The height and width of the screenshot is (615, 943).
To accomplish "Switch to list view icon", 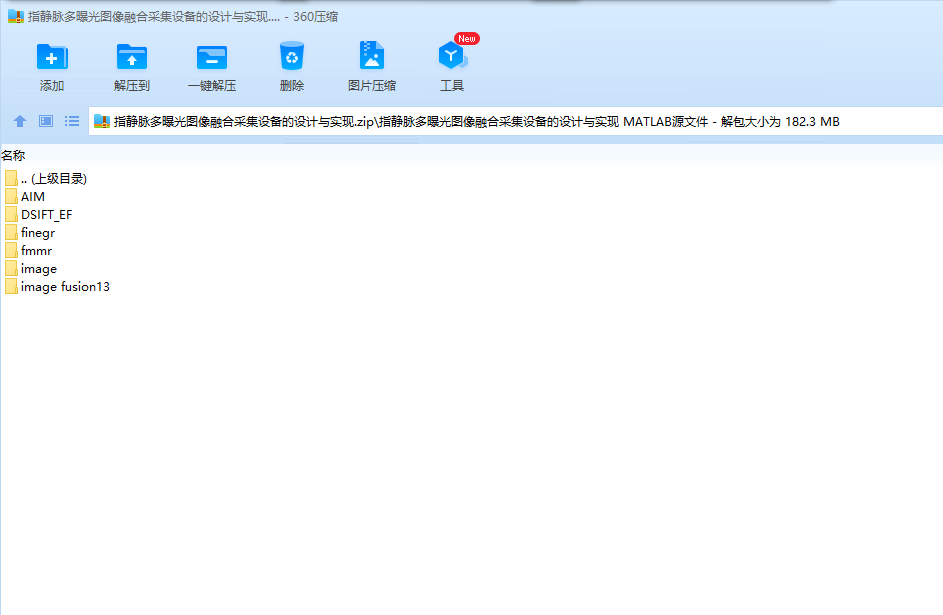I will pyautogui.click(x=72, y=121).
